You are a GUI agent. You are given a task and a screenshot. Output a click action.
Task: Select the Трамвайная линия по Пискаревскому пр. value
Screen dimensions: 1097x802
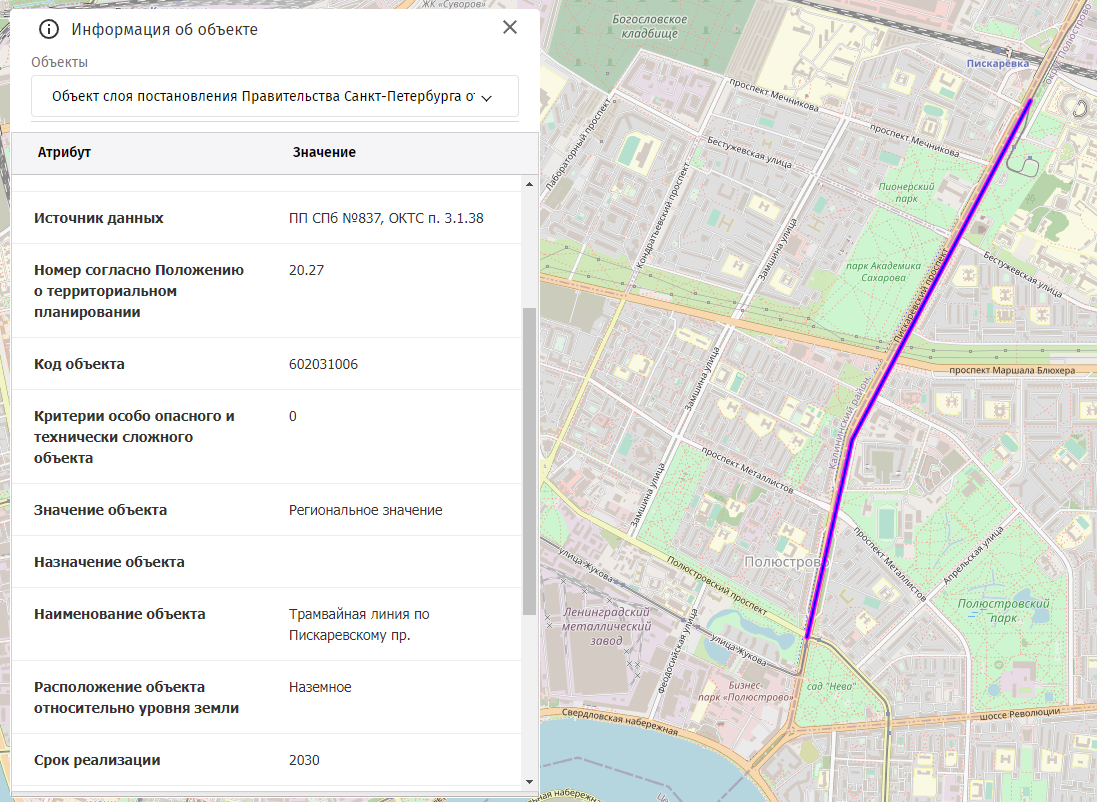(x=359, y=624)
